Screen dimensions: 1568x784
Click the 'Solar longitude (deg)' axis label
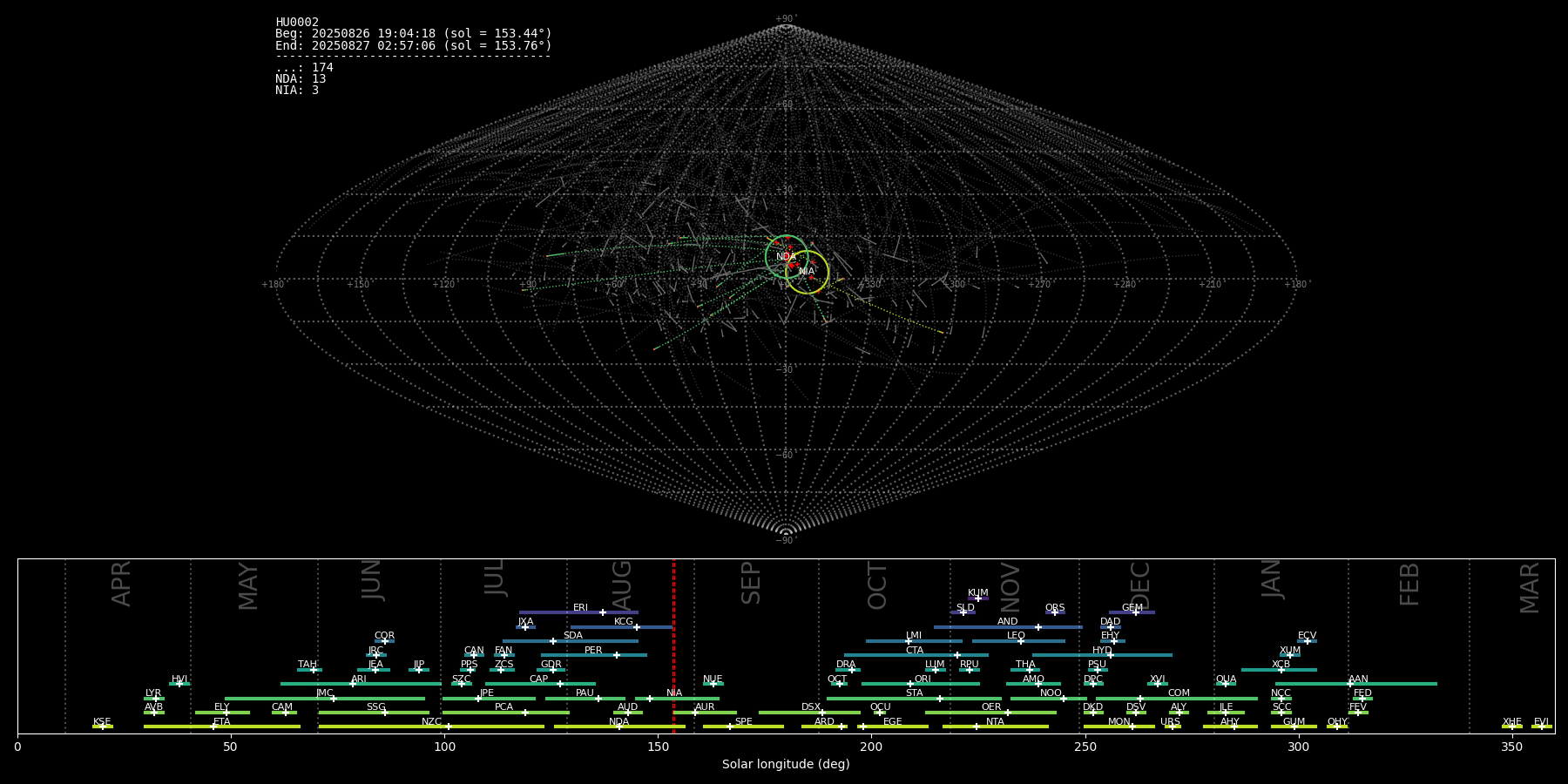(x=786, y=764)
